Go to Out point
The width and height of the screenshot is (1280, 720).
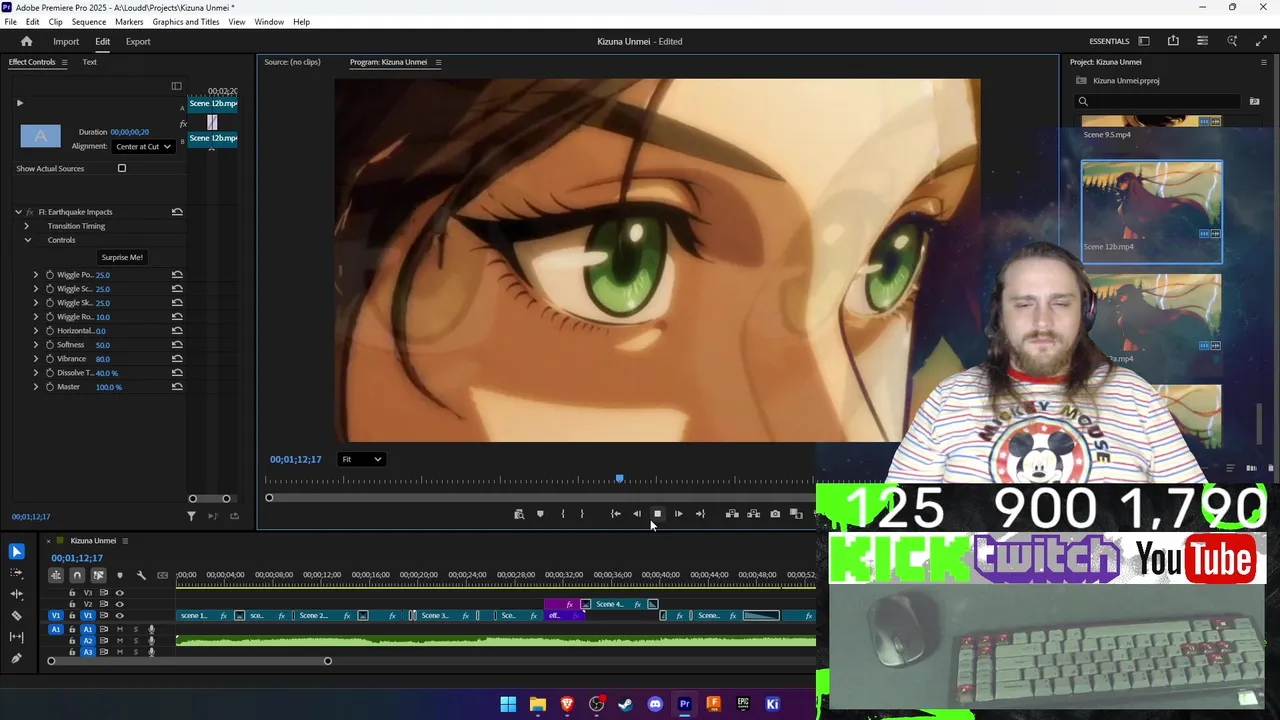pyautogui.click(x=700, y=514)
